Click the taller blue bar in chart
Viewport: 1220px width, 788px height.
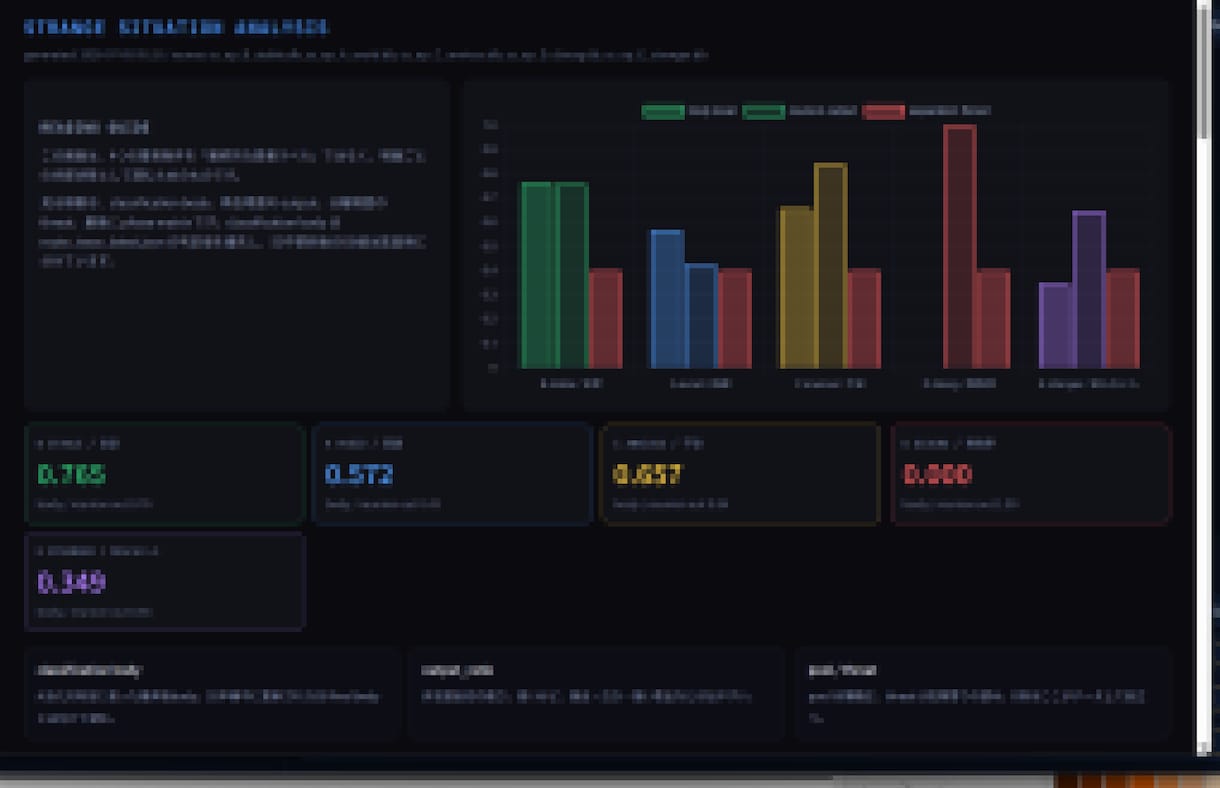[x=667, y=299]
